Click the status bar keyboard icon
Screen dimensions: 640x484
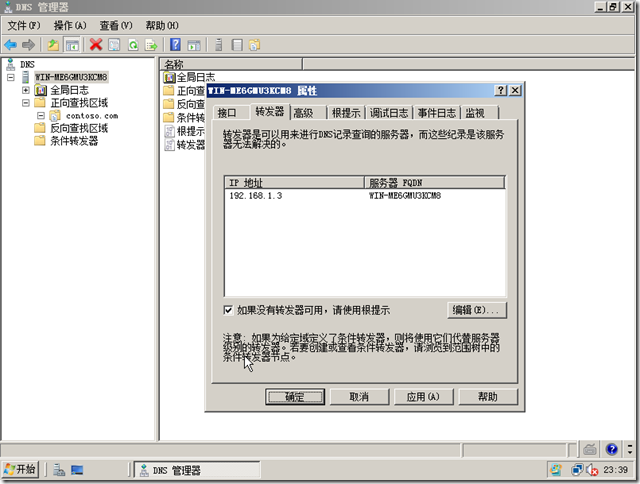[x=590, y=449]
